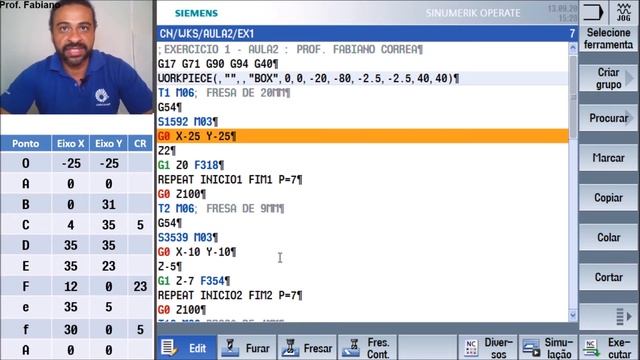Click the Executar NC softkey

pyautogui.click(x=609, y=348)
